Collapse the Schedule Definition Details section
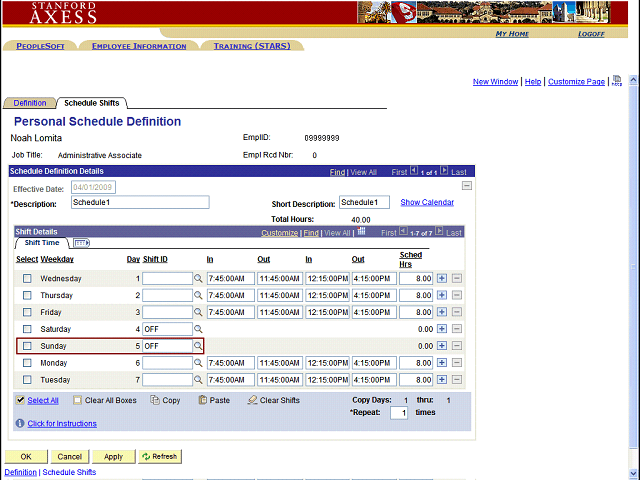Screen dimensions: 640x480 click(466, 186)
